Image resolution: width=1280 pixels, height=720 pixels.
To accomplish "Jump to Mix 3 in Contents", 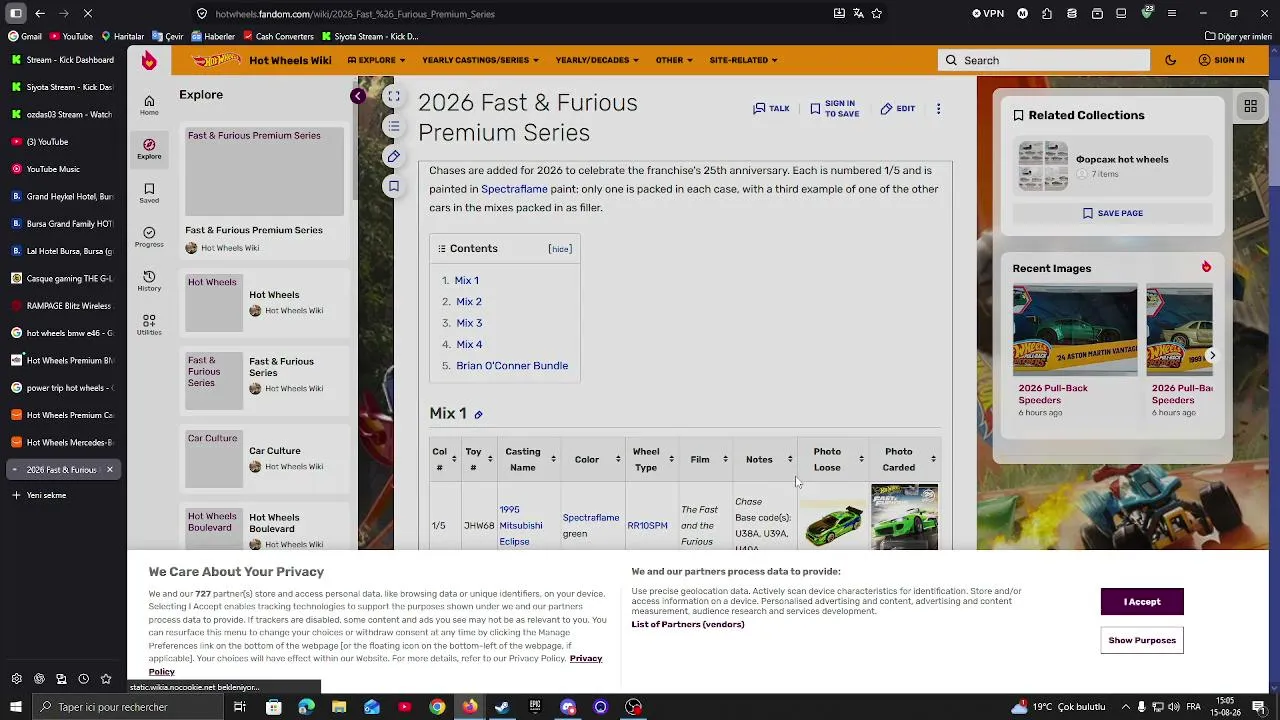I will pyautogui.click(x=469, y=323).
